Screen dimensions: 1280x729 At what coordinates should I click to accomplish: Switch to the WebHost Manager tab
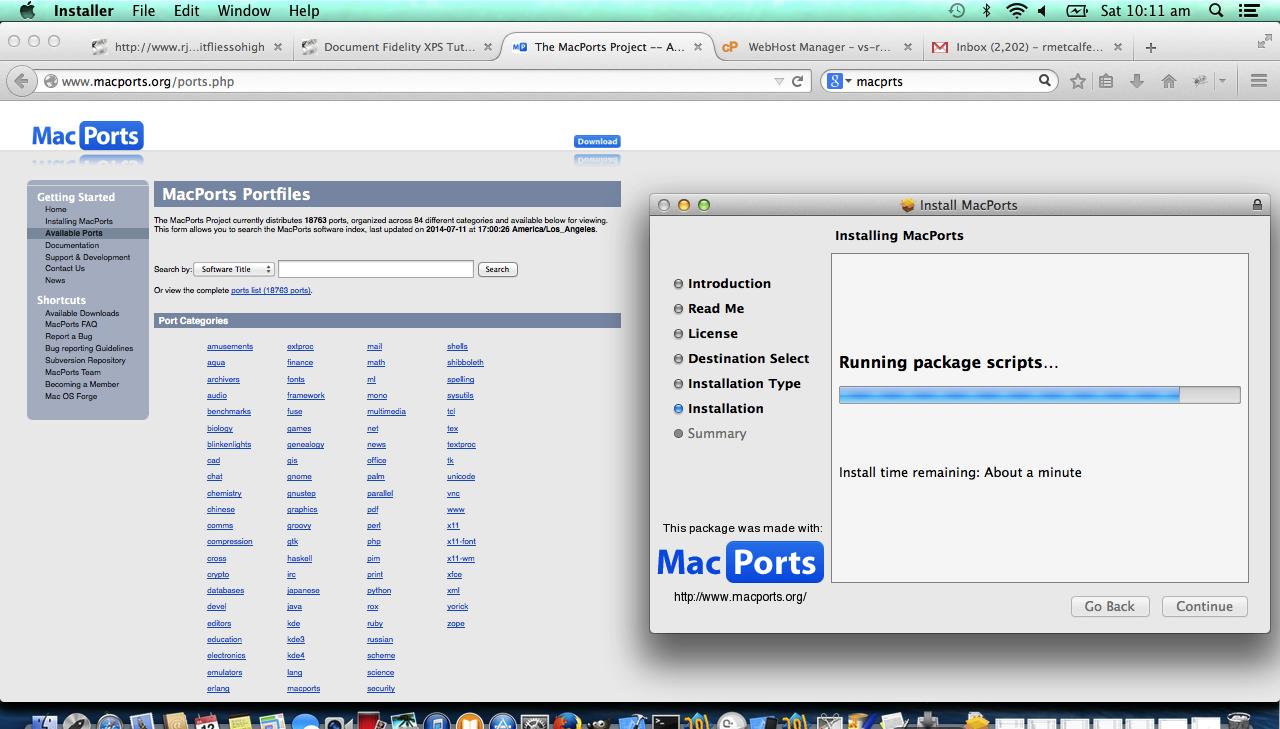pos(817,47)
